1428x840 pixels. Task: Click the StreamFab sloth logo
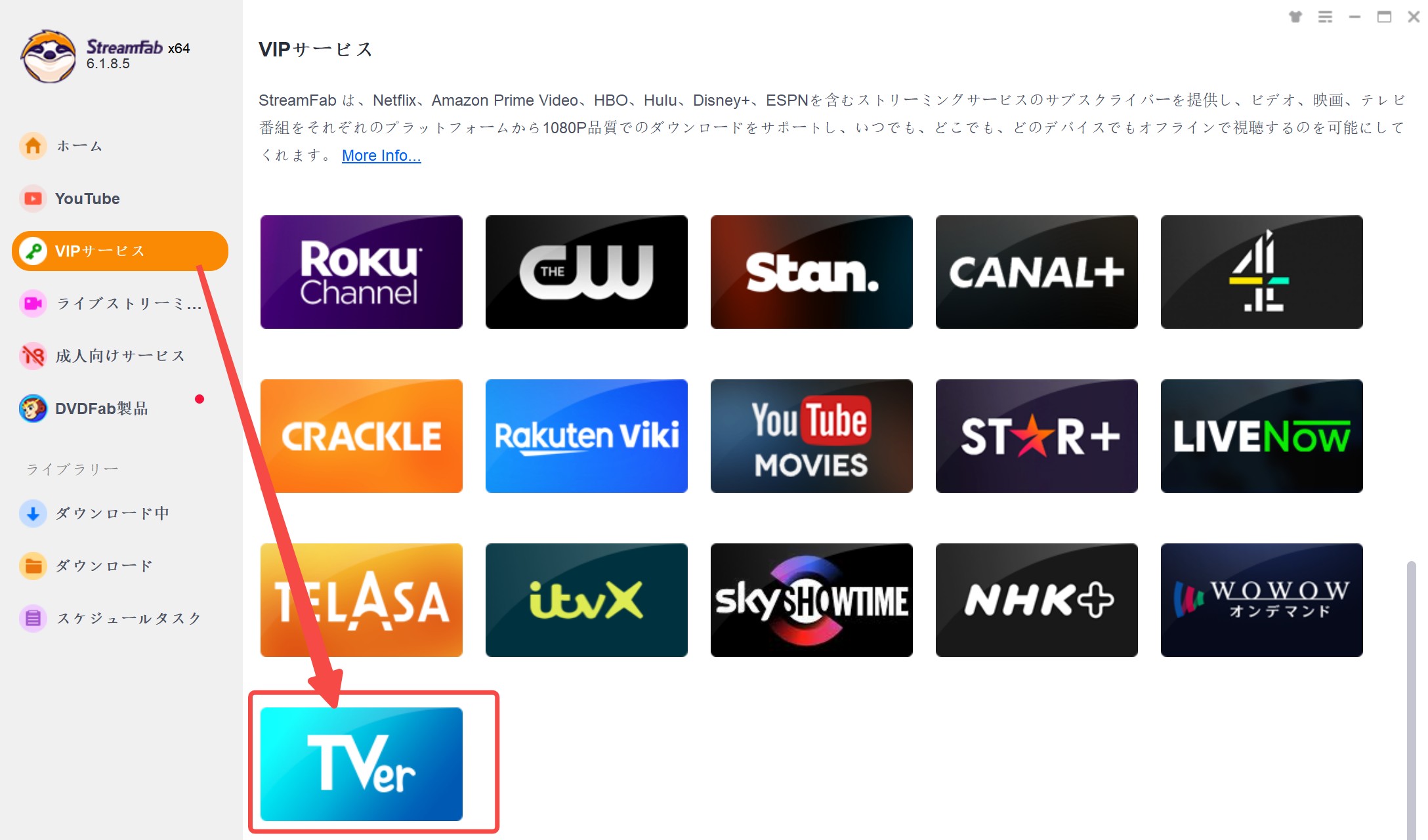click(48, 56)
